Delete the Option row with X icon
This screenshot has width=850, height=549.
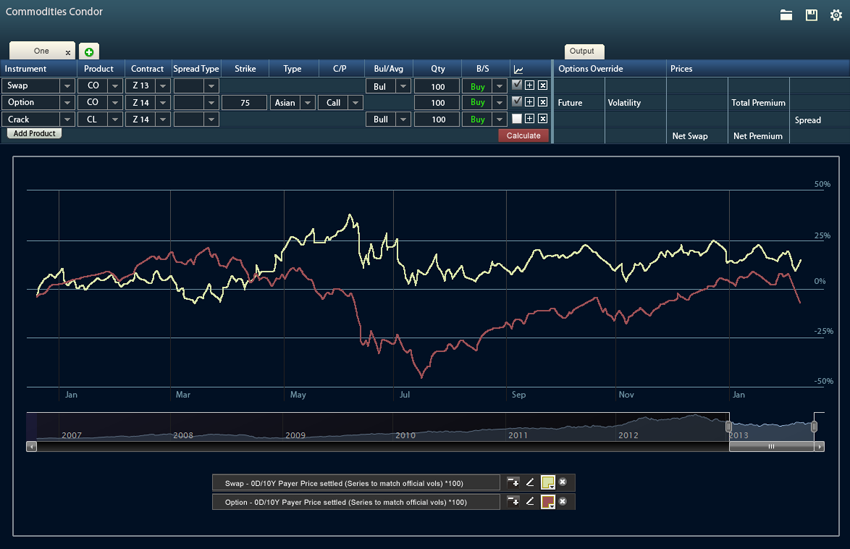(x=543, y=102)
